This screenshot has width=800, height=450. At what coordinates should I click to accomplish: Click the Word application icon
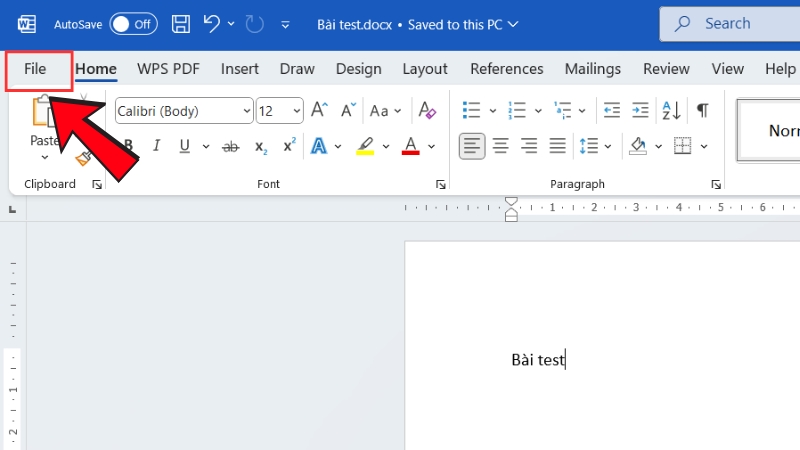tap(27, 24)
